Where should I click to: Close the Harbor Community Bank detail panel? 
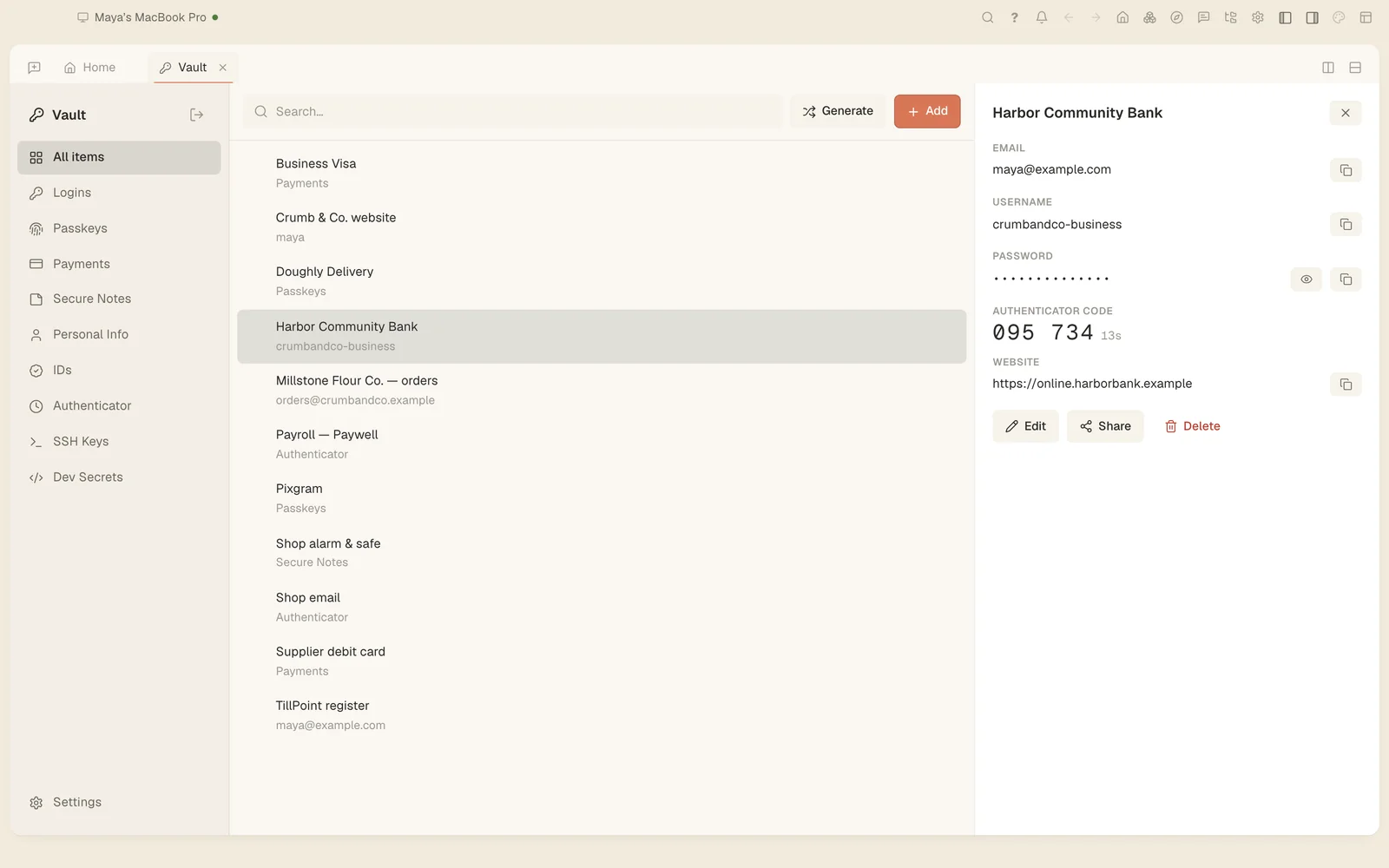1346,113
